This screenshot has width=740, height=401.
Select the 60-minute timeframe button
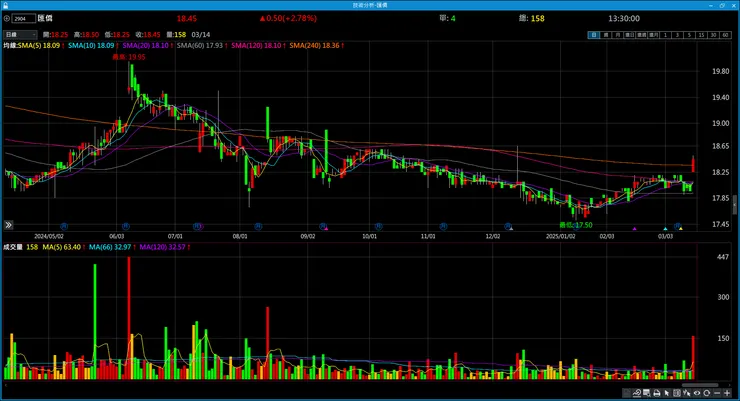tap(725, 35)
